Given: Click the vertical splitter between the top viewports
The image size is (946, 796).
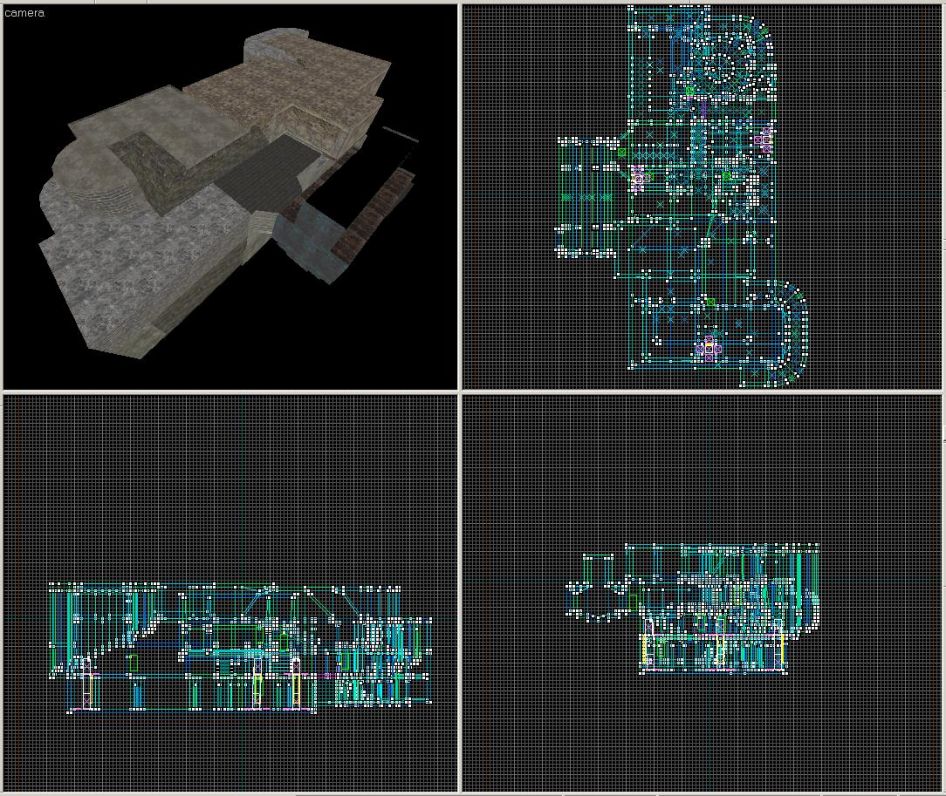Looking at the screenshot, I should tap(459, 195).
